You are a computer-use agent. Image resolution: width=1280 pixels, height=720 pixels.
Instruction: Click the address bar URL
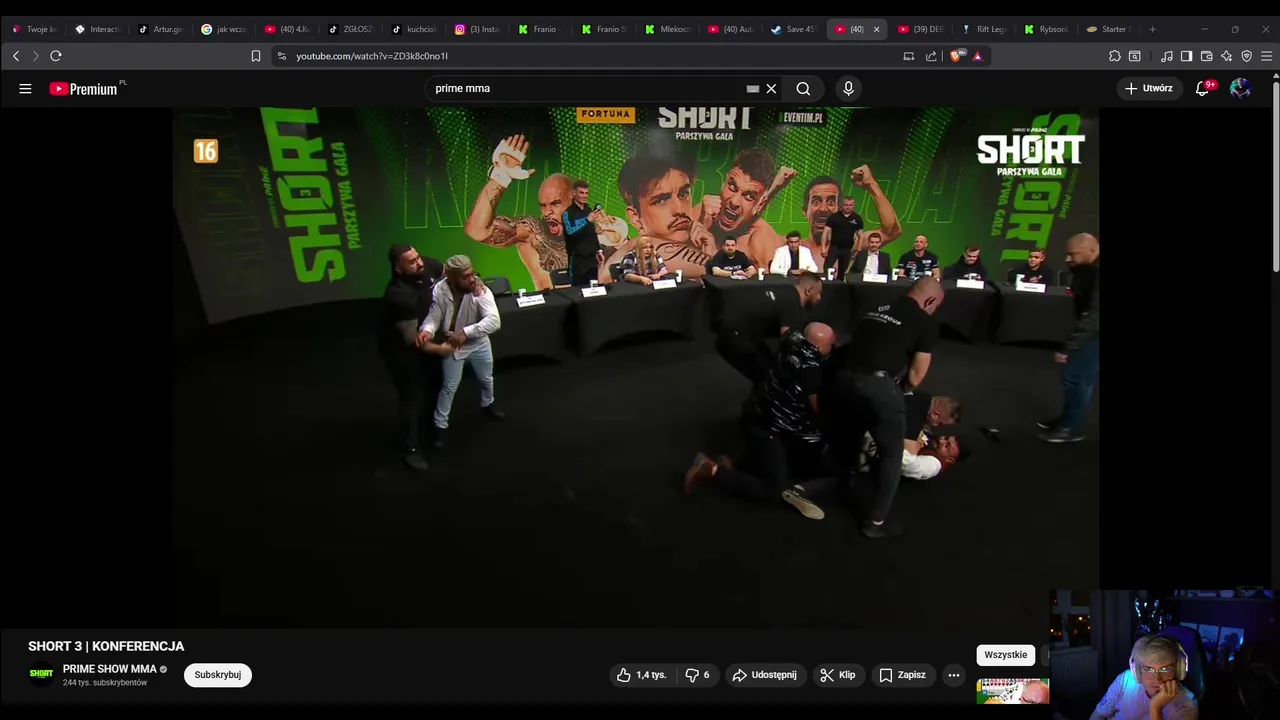(x=372, y=56)
